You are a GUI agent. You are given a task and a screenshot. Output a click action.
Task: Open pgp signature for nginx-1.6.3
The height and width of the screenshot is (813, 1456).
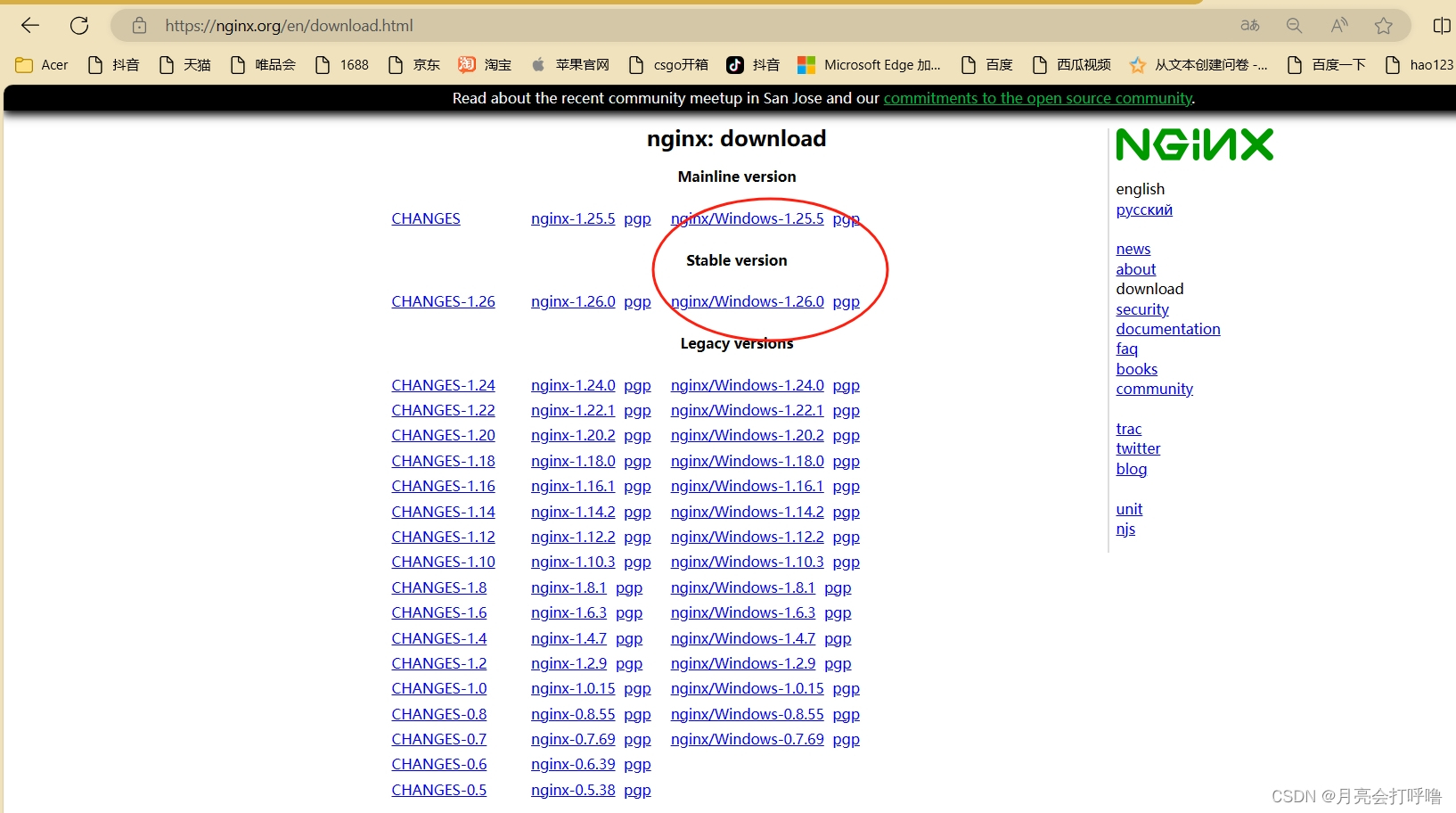[628, 613]
